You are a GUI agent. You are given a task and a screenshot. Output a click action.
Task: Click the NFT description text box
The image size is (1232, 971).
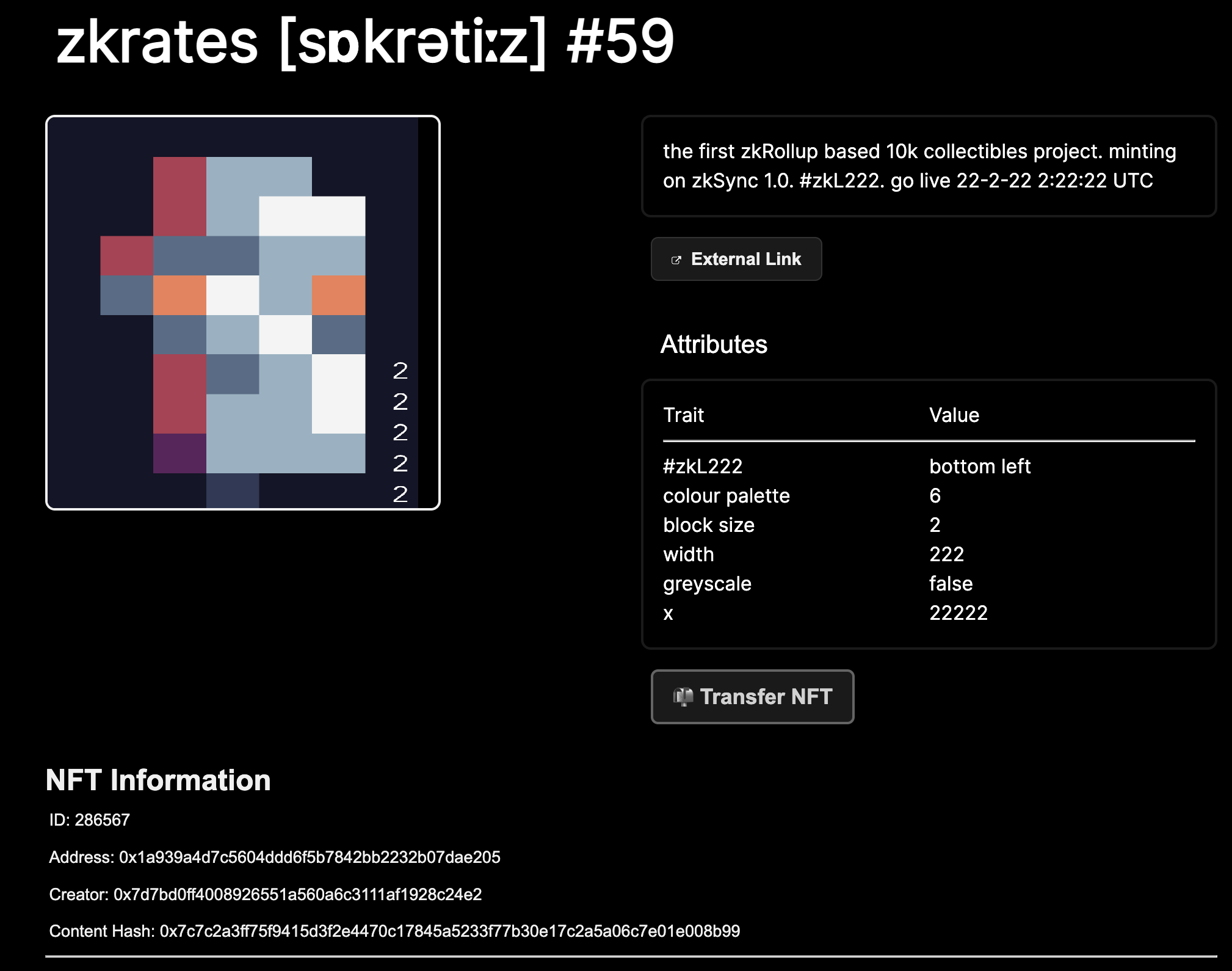click(x=929, y=166)
